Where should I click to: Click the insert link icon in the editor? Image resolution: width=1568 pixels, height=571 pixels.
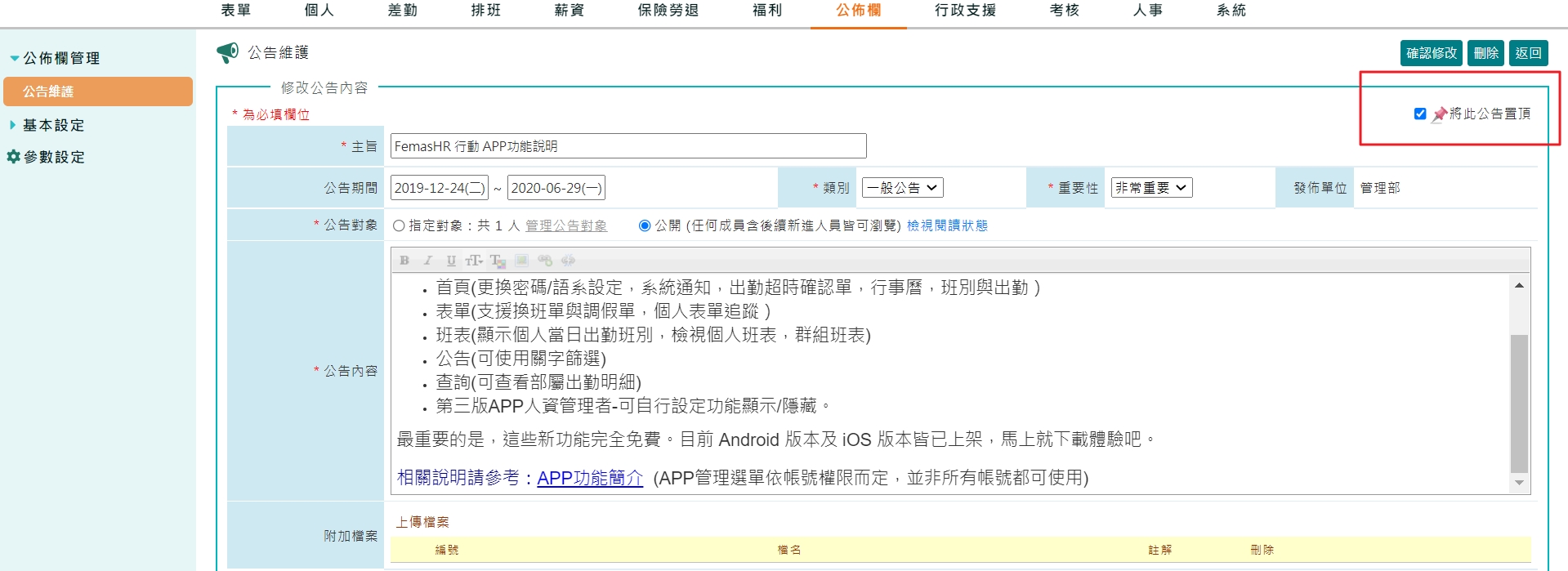[545, 261]
